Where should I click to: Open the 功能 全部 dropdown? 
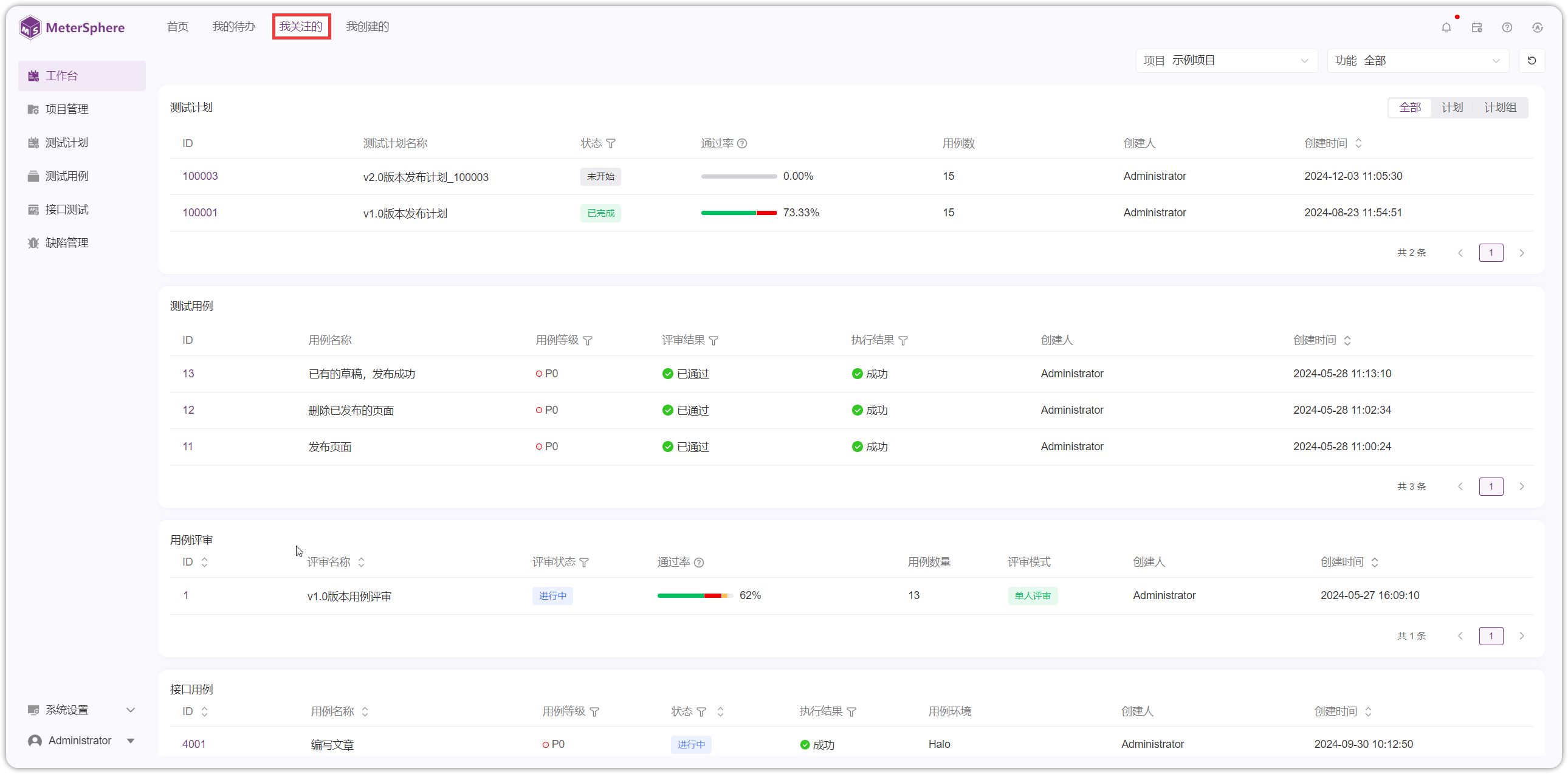(1417, 61)
